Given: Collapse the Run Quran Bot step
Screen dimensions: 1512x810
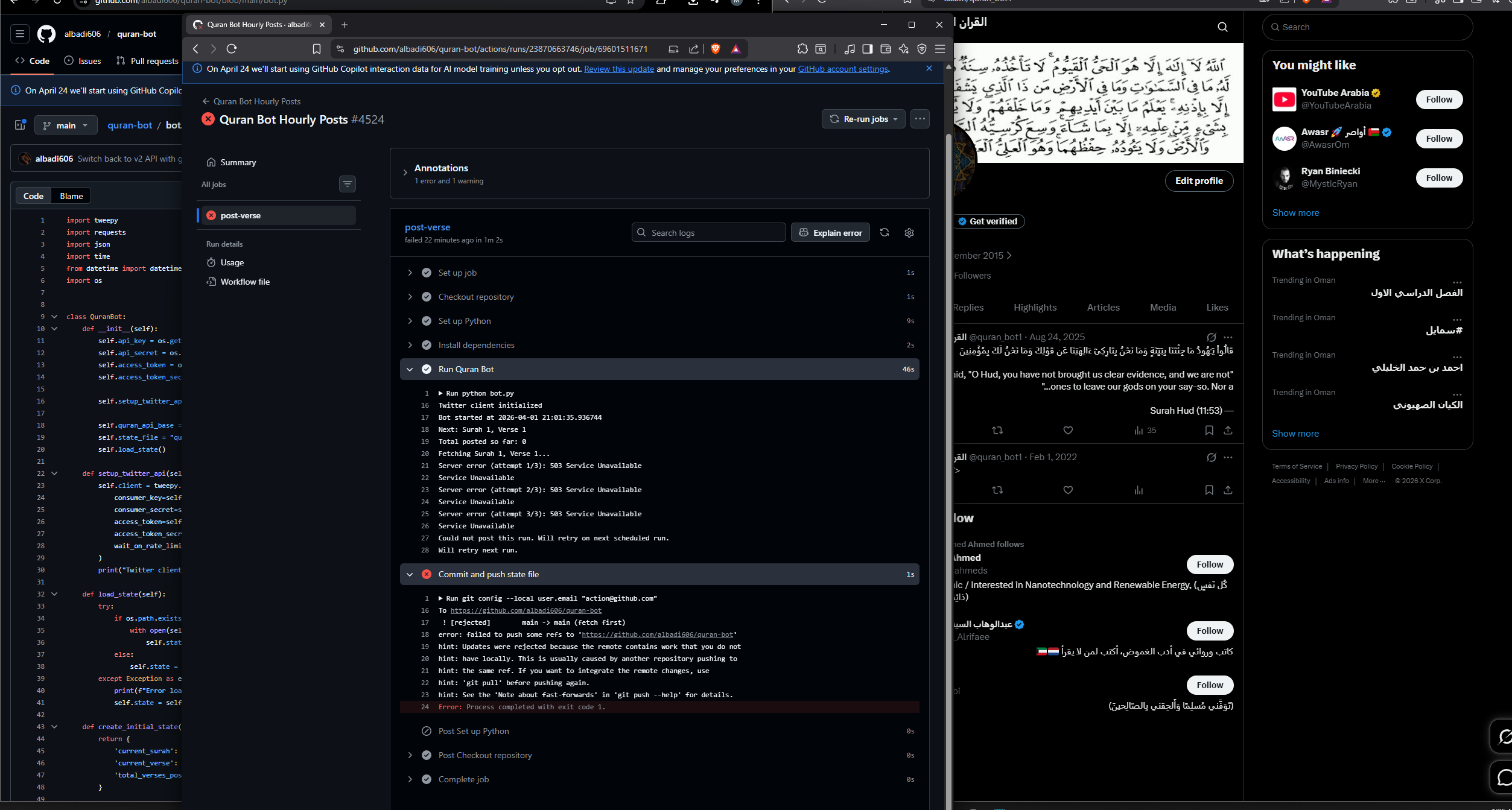Looking at the screenshot, I should (410, 369).
